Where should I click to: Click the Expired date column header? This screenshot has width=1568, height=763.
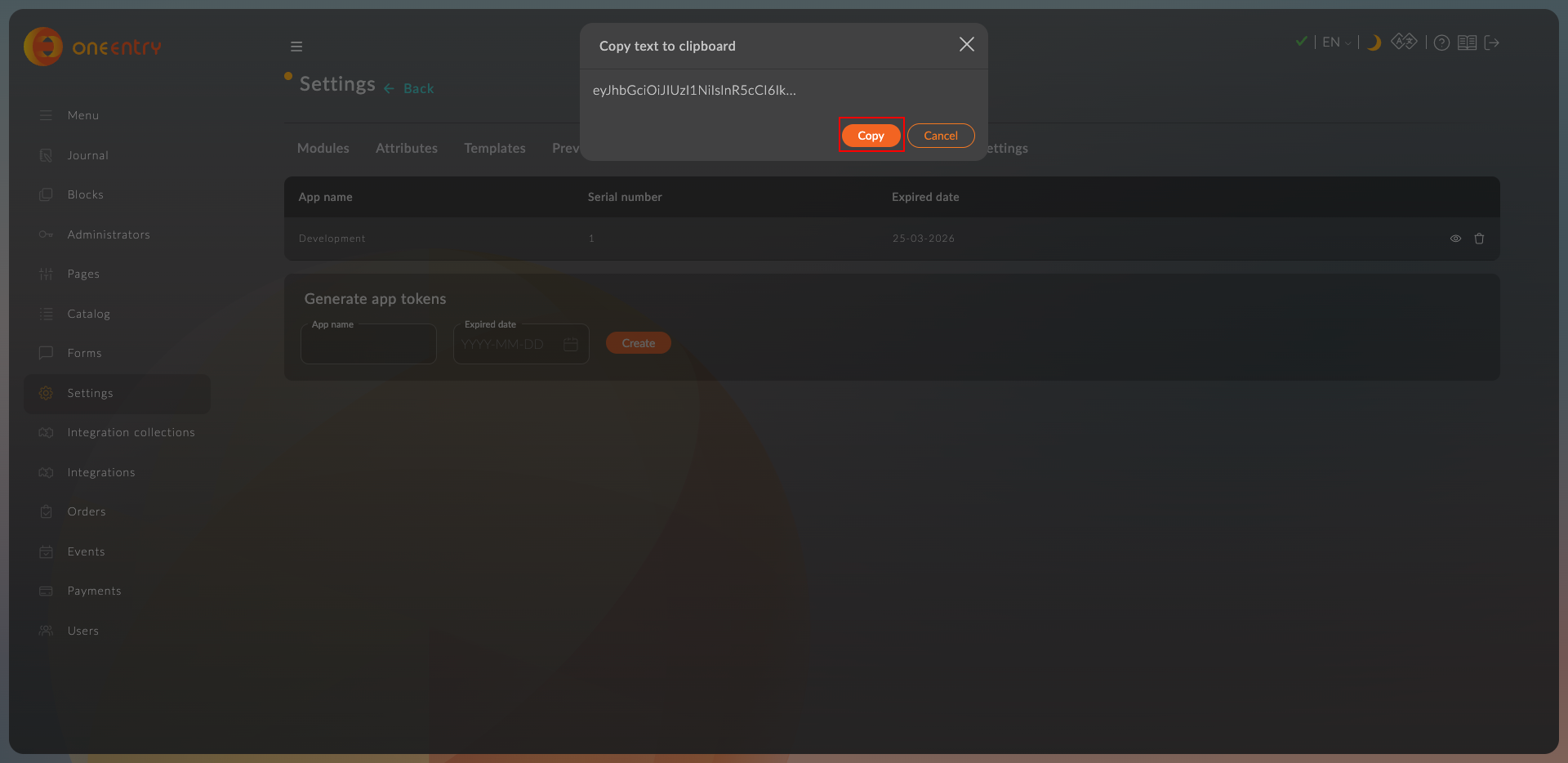click(x=925, y=197)
